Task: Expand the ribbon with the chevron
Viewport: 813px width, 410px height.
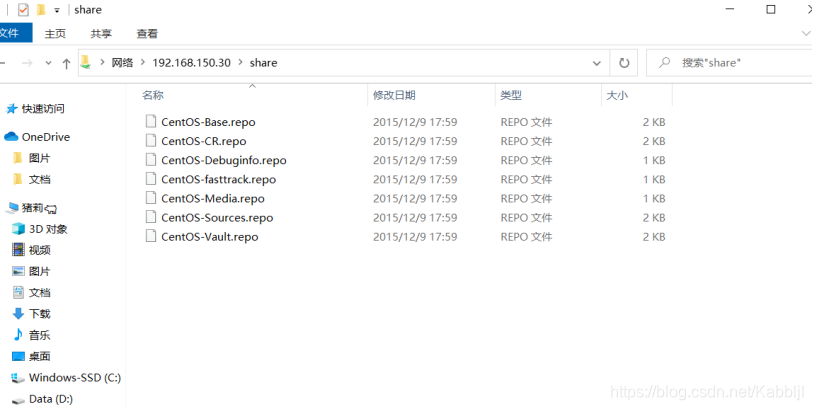Action: 806,34
